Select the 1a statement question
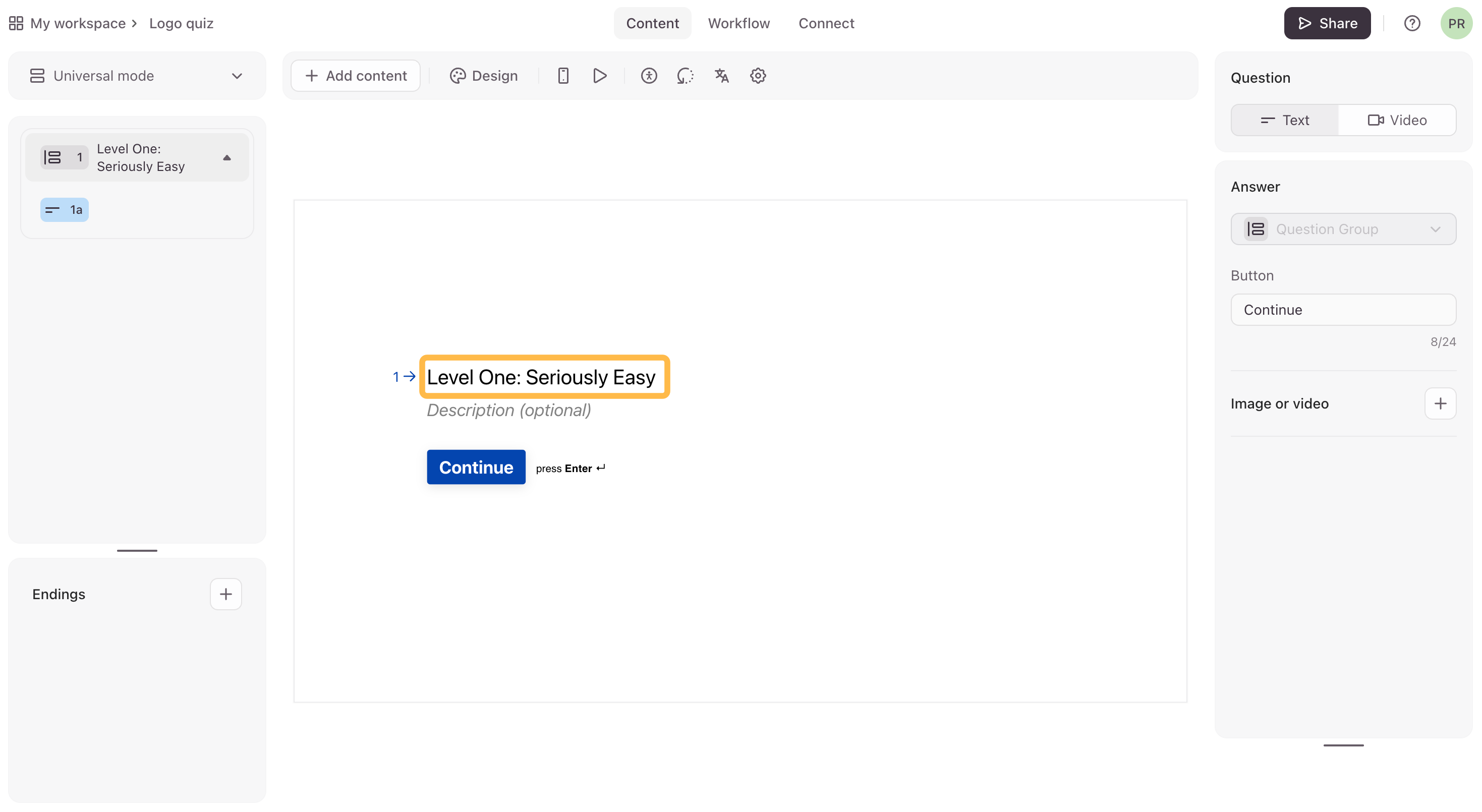1482x812 pixels. click(x=65, y=210)
